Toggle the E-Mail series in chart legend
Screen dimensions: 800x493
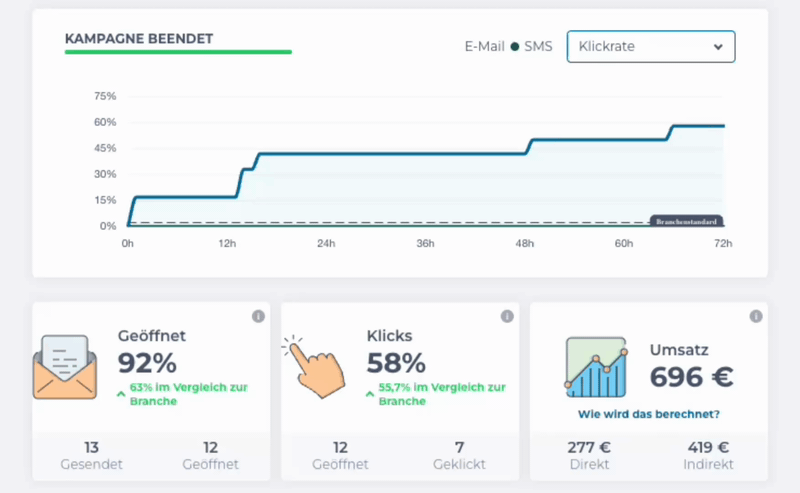coord(484,46)
